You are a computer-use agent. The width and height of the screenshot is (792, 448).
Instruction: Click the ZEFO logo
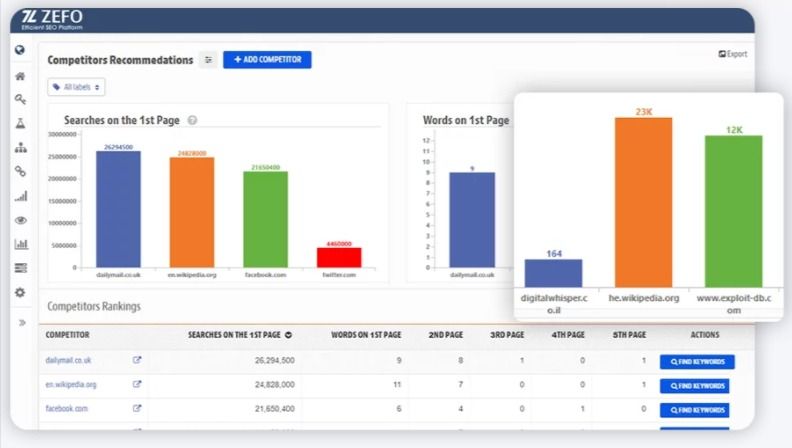[52, 20]
